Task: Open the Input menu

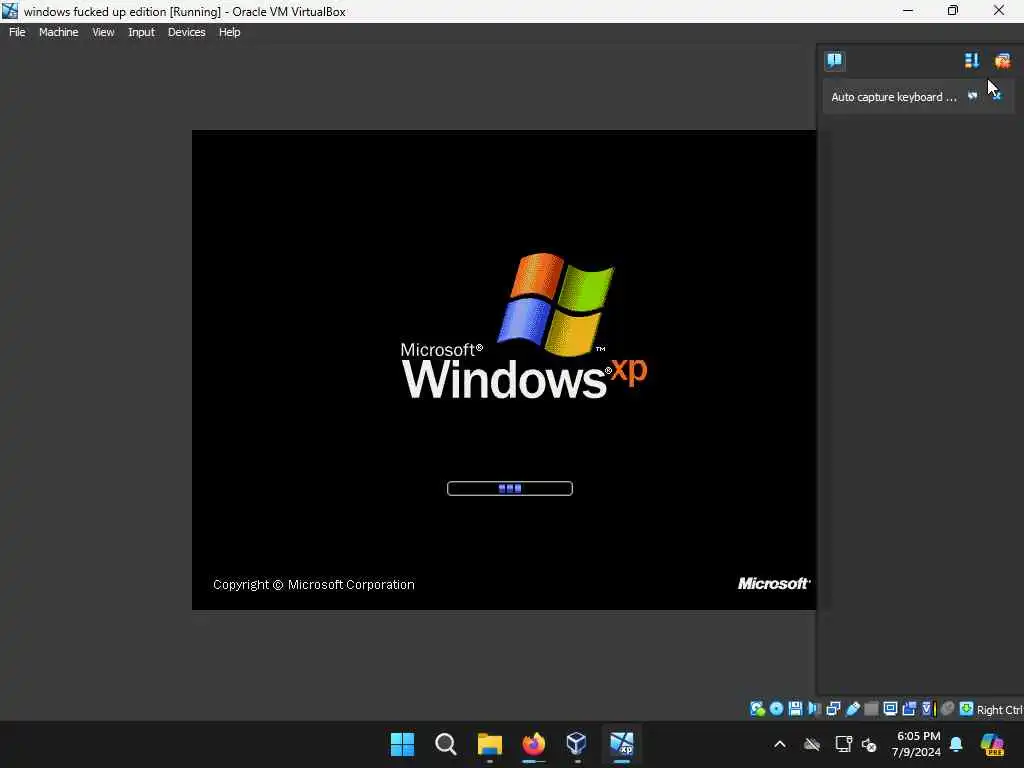Action: tap(141, 32)
